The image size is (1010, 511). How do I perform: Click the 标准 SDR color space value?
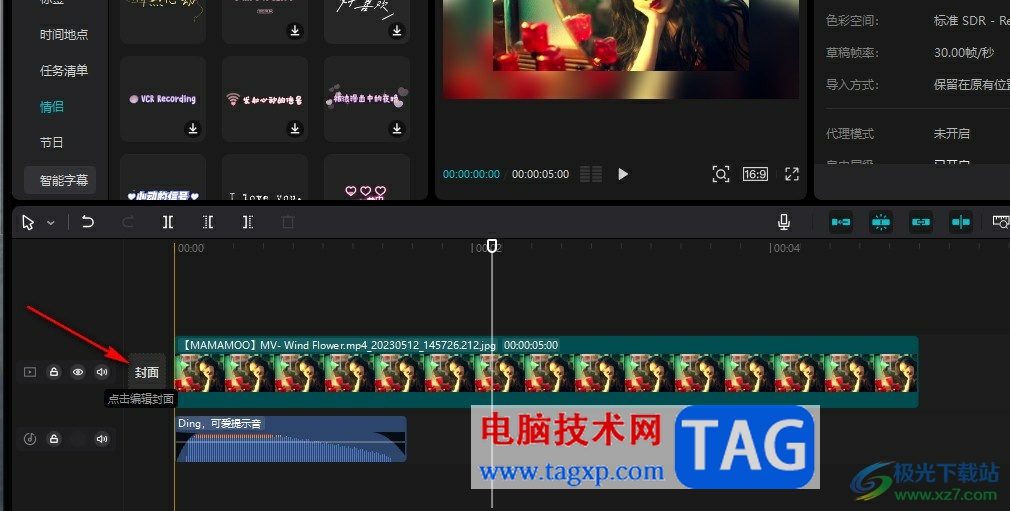pyautogui.click(x=971, y=21)
